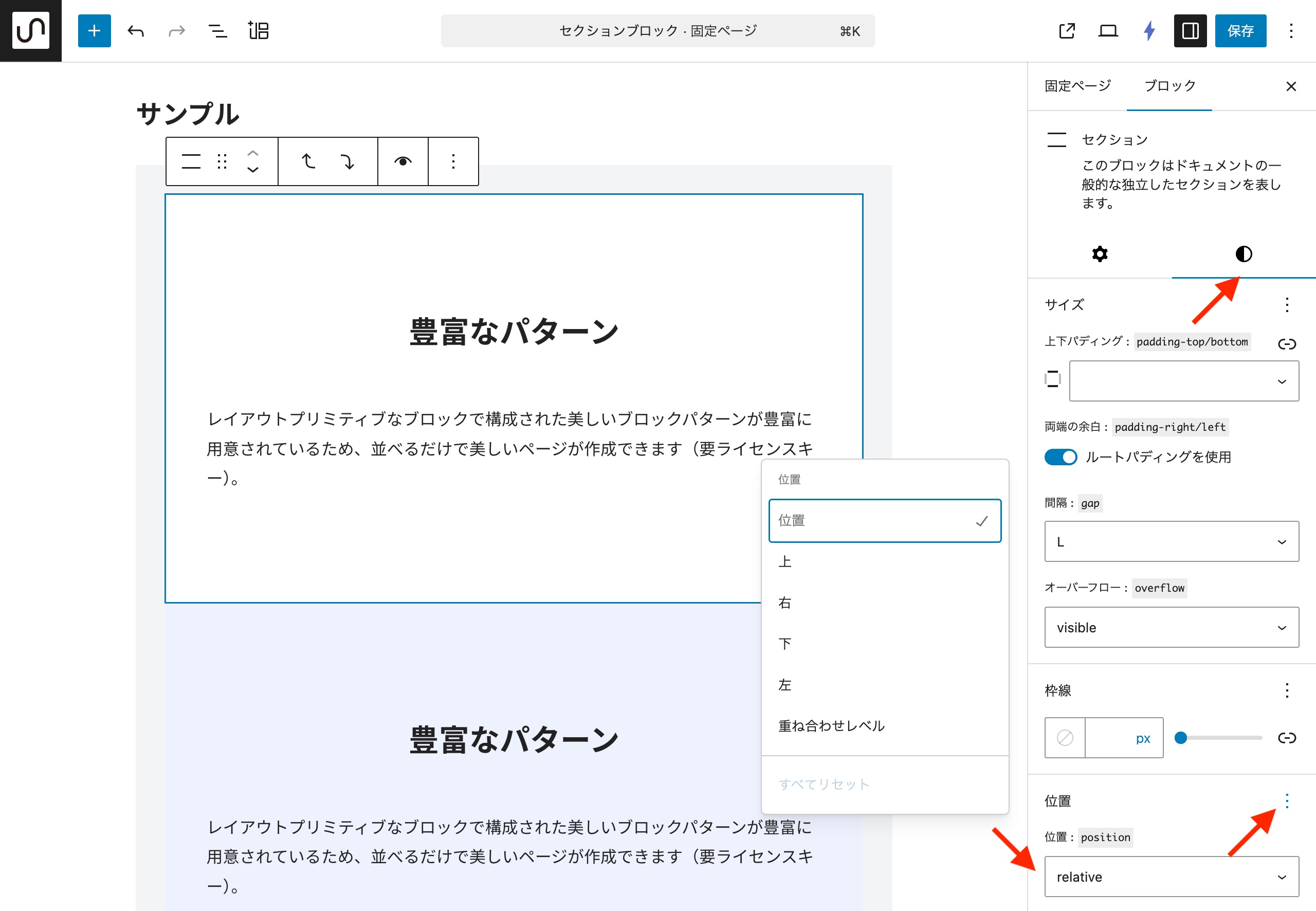Viewport: 1316px width, 911px height.
Task: Open the document overview list view icon
Action: point(217,31)
